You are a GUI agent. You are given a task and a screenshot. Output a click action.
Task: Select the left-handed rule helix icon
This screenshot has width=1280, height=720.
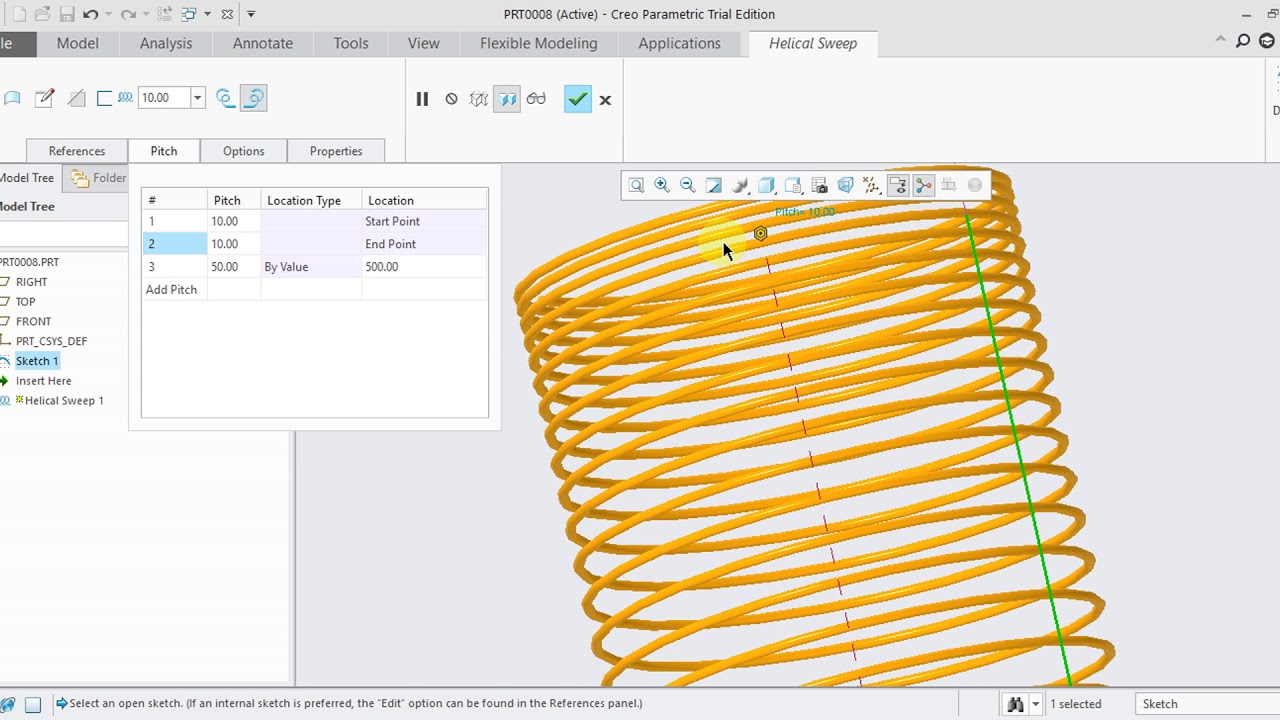coord(225,98)
